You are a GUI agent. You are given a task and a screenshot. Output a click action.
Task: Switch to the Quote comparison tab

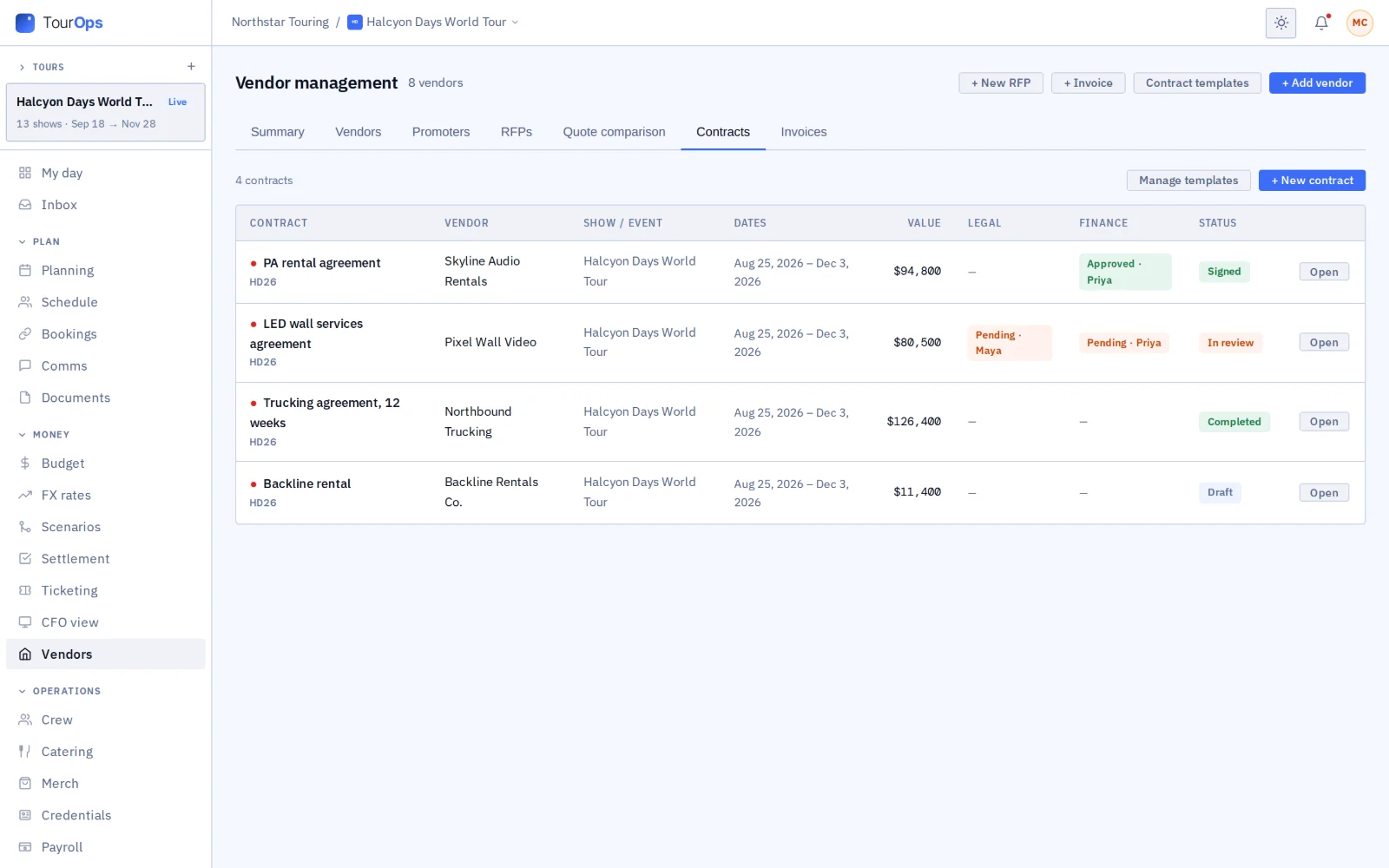[614, 132]
